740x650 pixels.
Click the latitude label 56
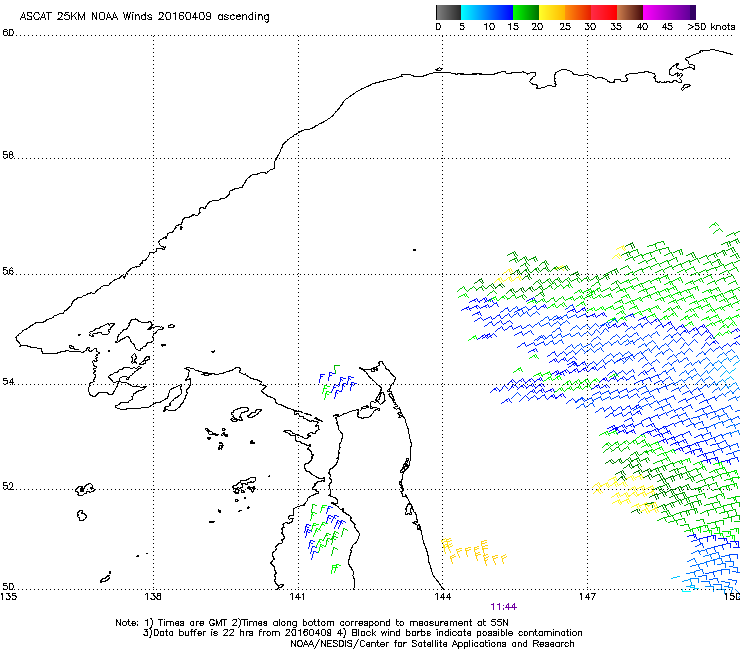[x=8, y=271]
